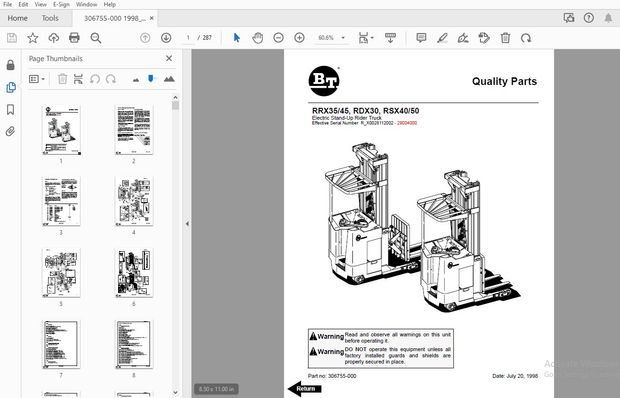The height and width of the screenshot is (398, 620).
Task: Switch to the Tools tab
Action: (x=50, y=18)
